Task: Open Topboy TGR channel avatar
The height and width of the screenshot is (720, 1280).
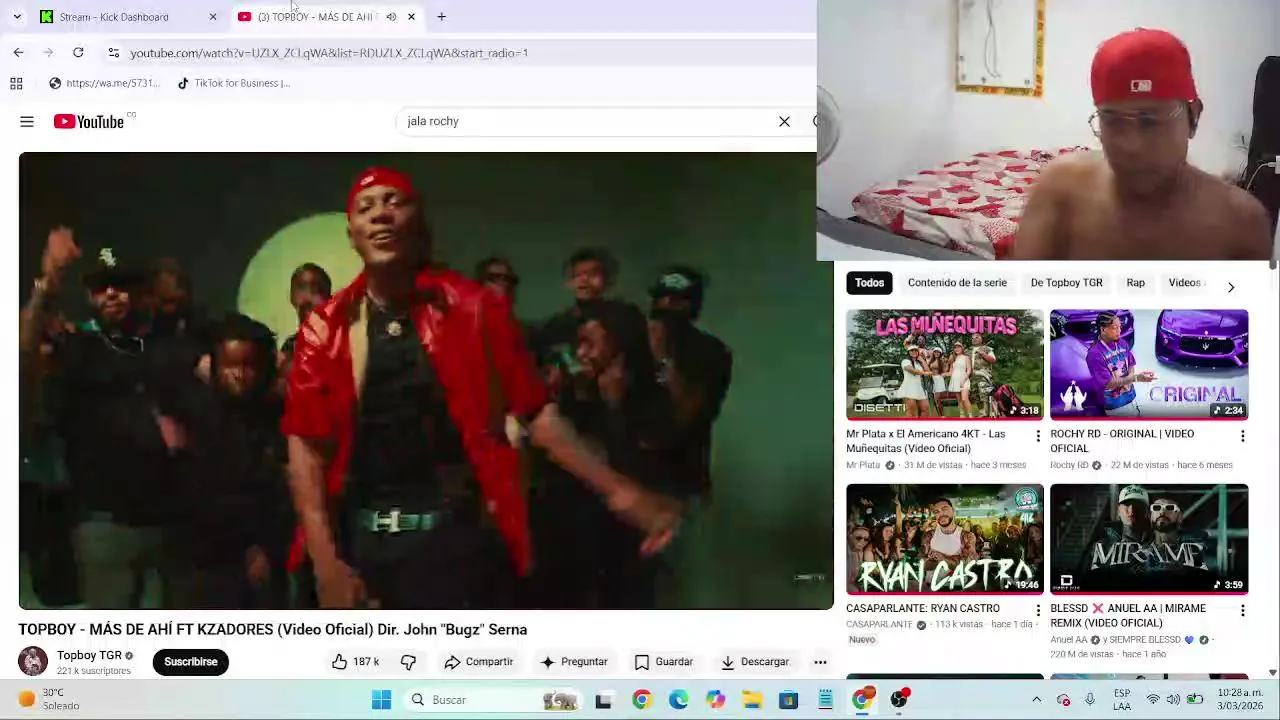Action: [33, 661]
